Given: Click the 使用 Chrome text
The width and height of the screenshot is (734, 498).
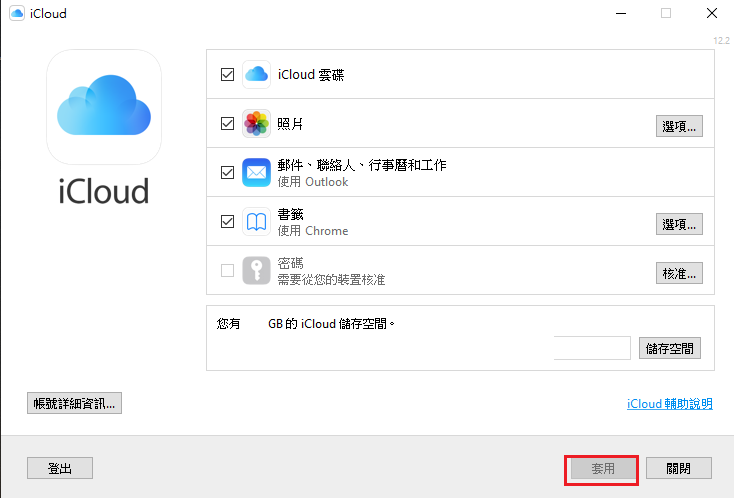Looking at the screenshot, I should point(313,231).
